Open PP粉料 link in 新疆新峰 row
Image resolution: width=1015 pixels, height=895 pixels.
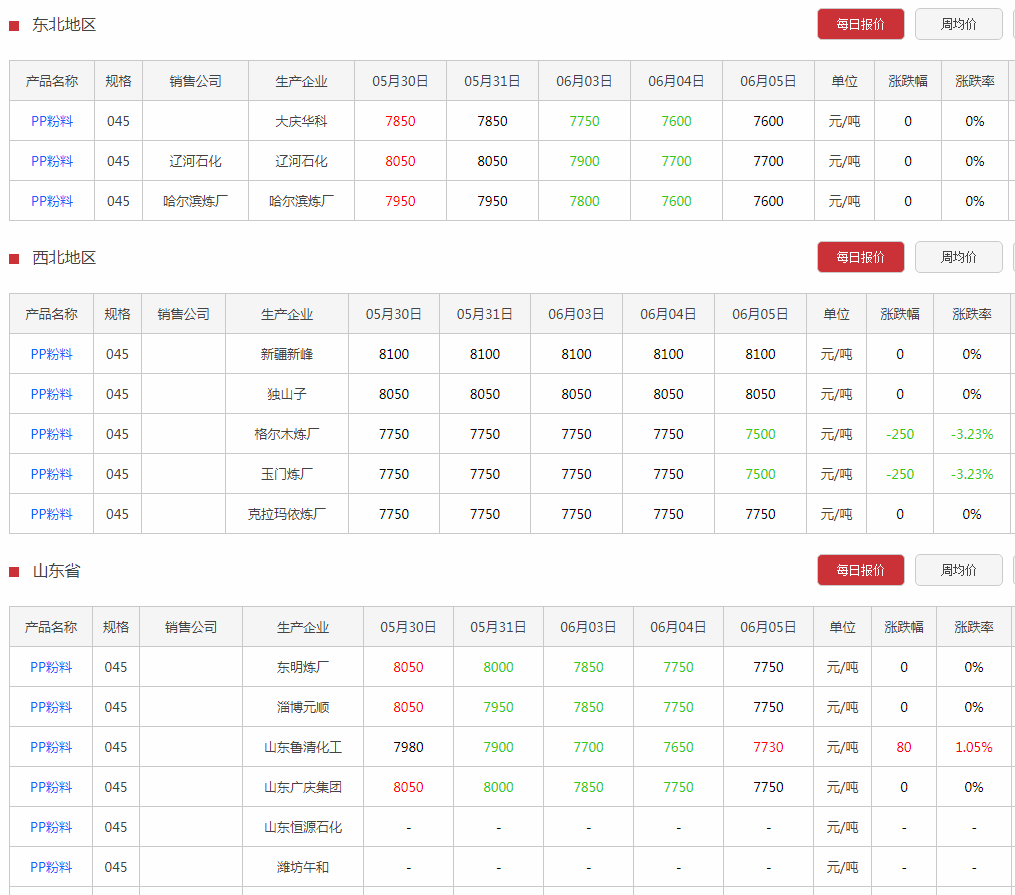(x=51, y=354)
